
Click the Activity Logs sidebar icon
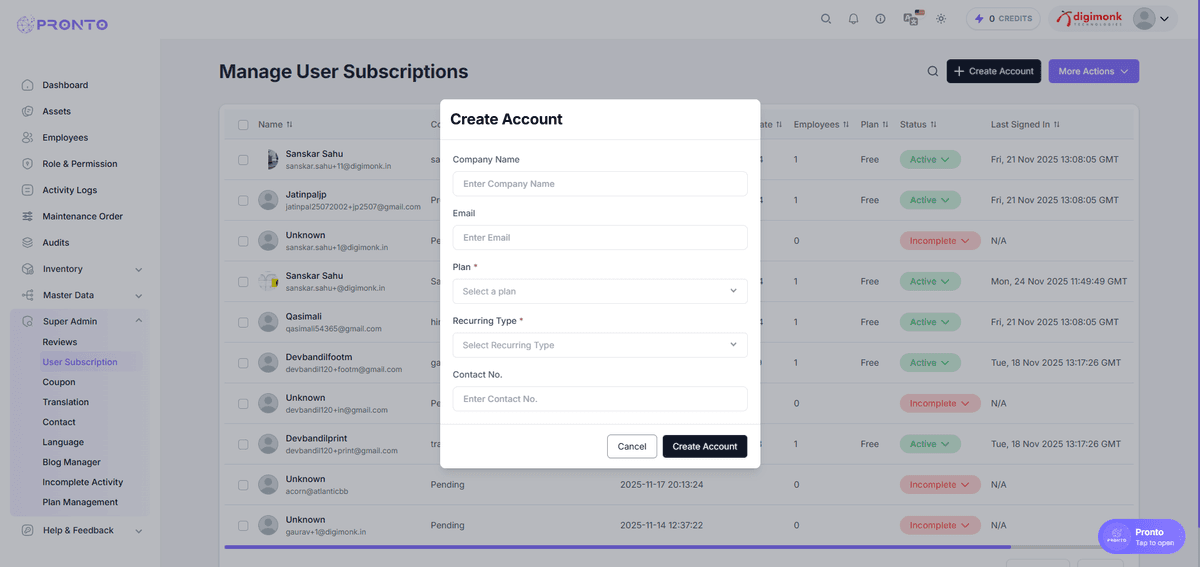pos(28,190)
